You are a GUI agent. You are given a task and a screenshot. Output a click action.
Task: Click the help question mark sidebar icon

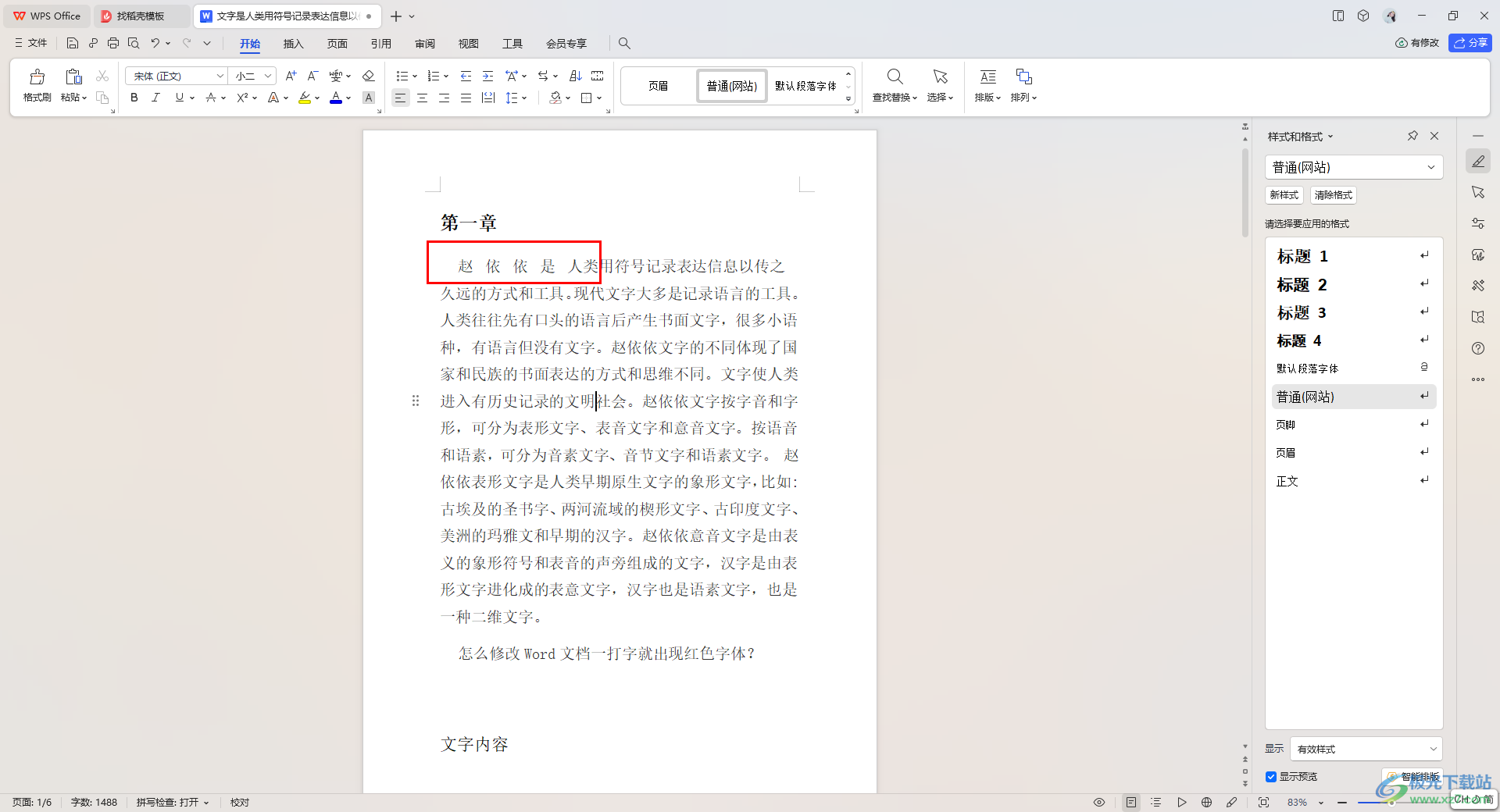(x=1478, y=348)
